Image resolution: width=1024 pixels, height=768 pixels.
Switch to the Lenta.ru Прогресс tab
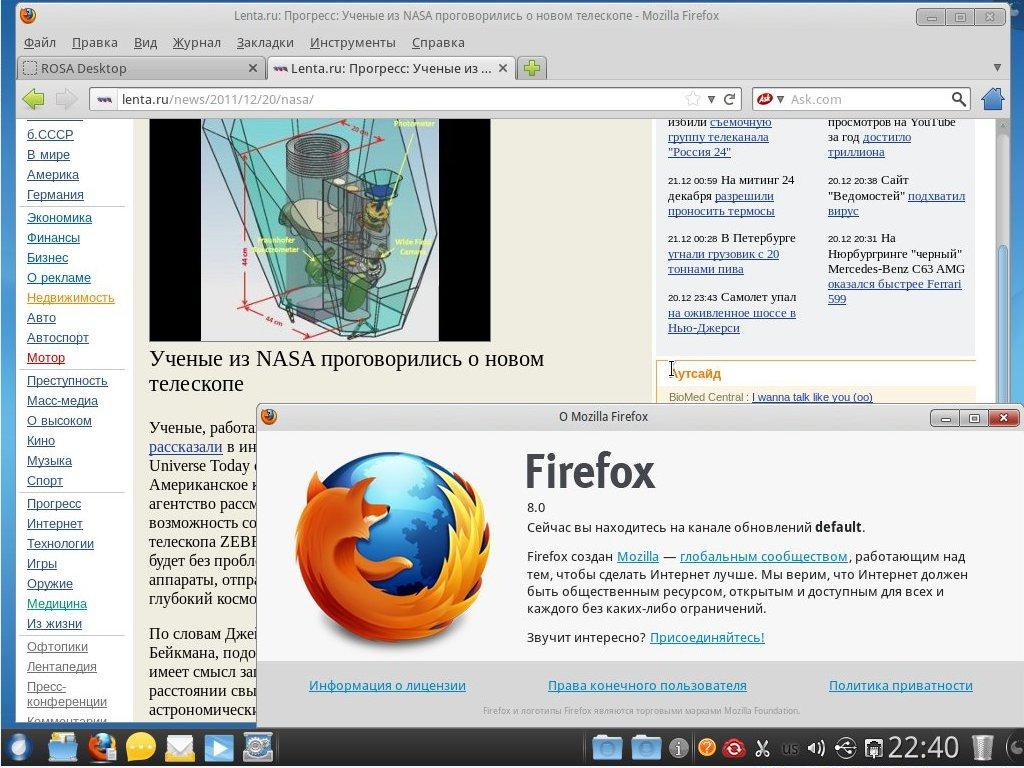click(x=391, y=68)
